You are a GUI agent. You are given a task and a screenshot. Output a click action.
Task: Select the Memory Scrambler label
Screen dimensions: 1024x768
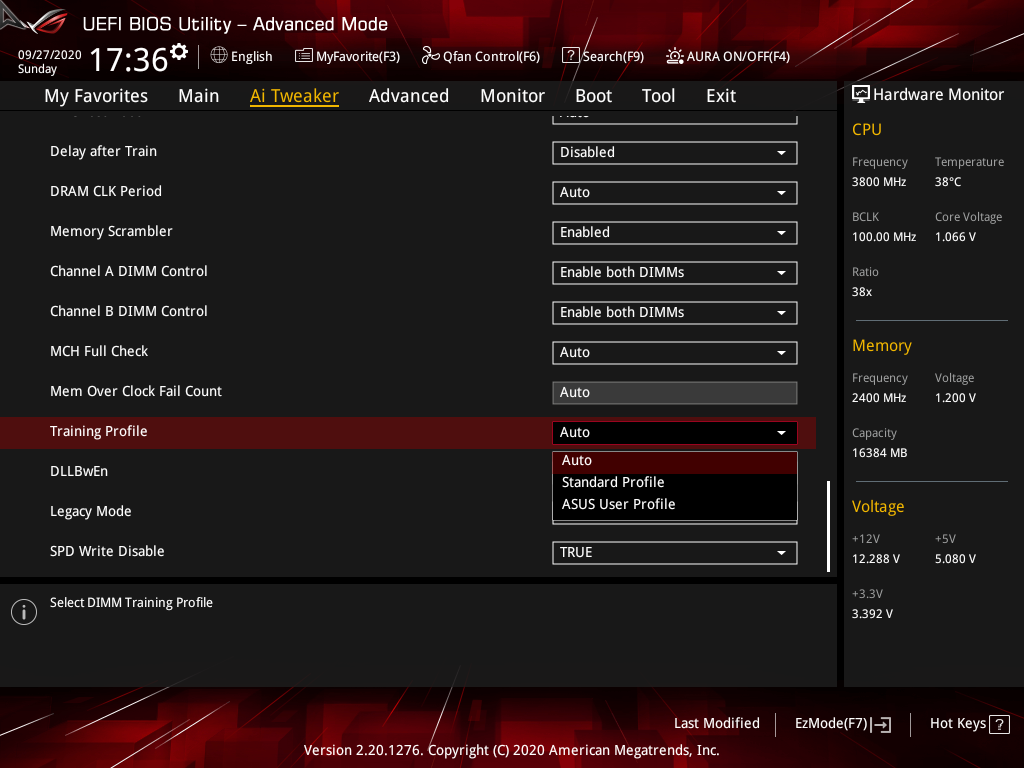coord(111,231)
